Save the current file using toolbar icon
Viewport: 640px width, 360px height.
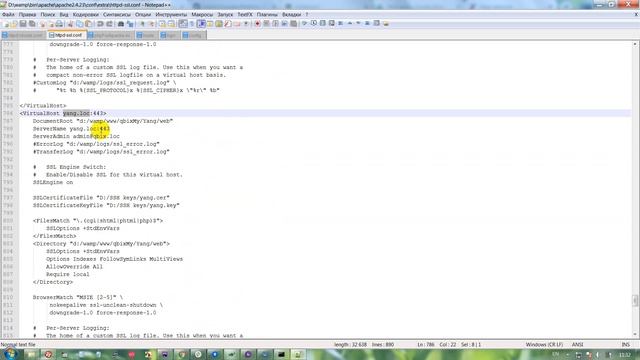23,24
